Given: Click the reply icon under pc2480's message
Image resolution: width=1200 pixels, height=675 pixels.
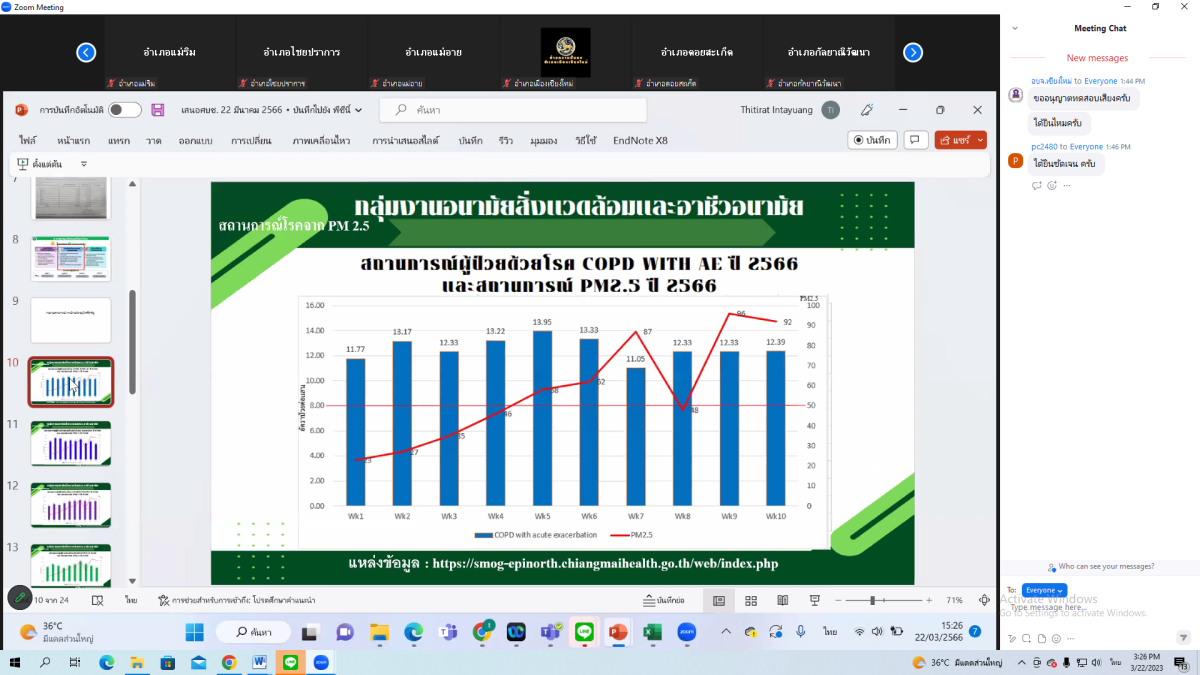Looking at the screenshot, I should click(1037, 185).
